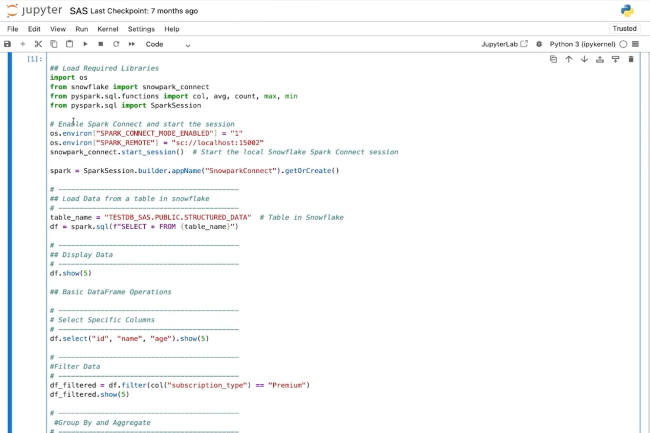Open the Help menu
Image resolution: width=650 pixels, height=433 pixels.
coord(172,29)
